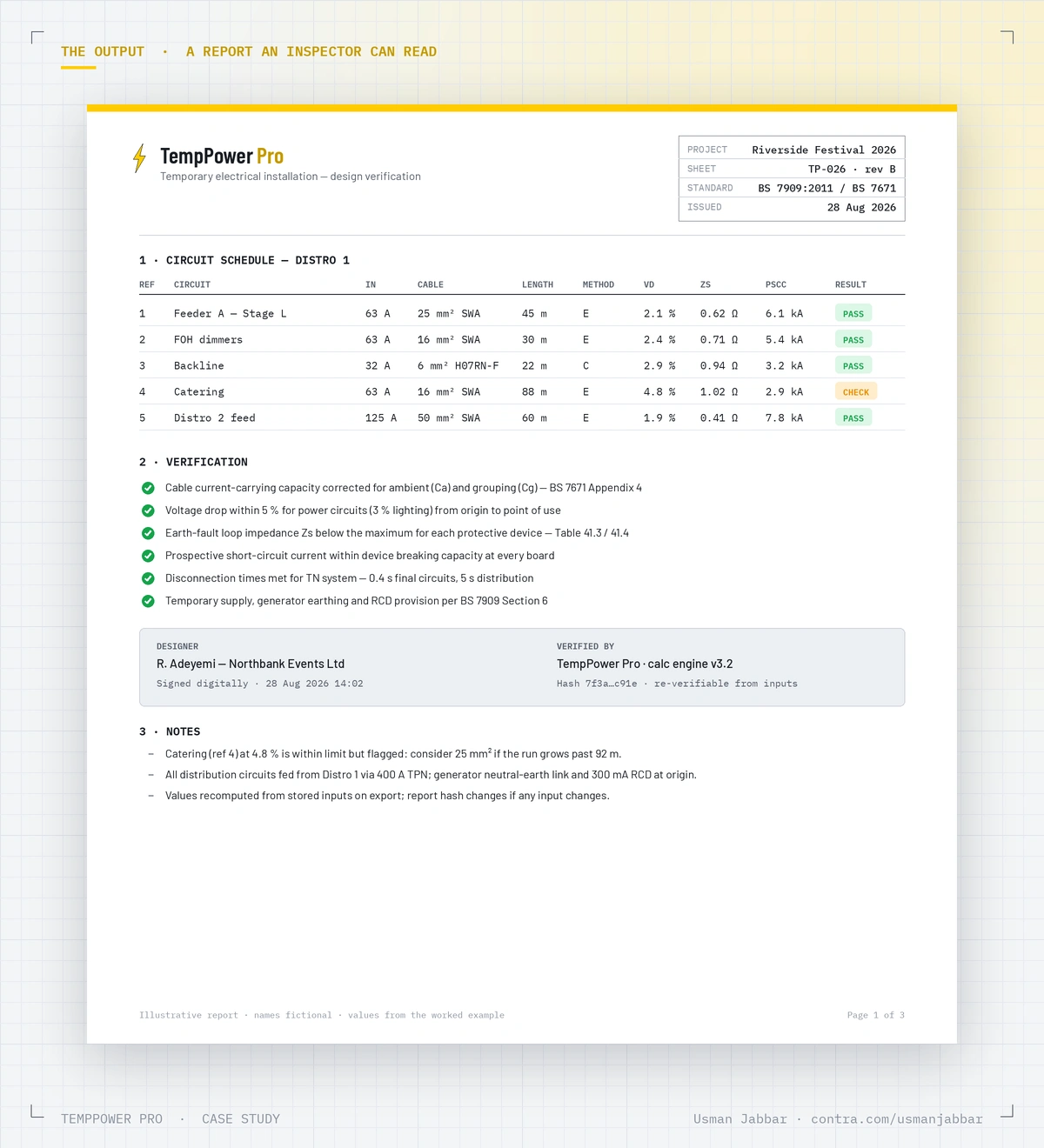Click the green check beside cable current-carrying capacity
Screen dimensions: 1044x1148
tap(148, 488)
